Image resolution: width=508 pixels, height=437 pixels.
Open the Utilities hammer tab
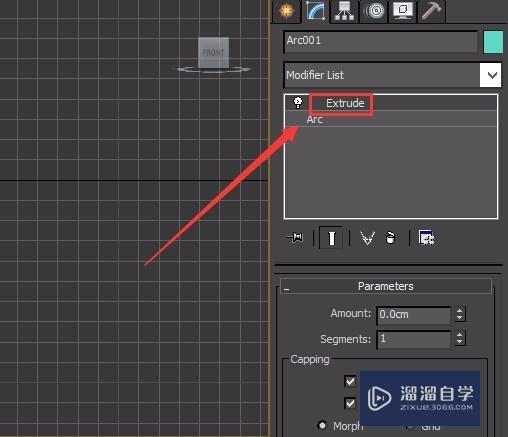[431, 11]
